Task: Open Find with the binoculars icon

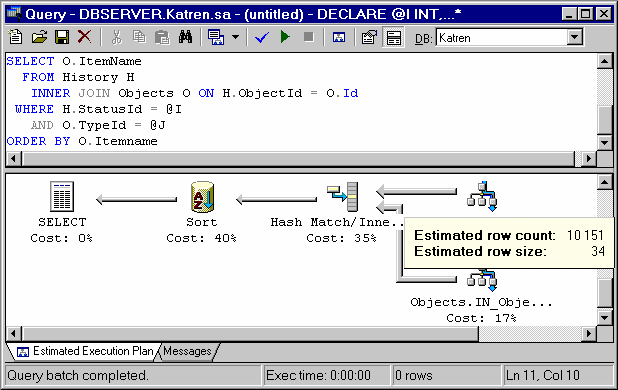Action: [x=186, y=37]
